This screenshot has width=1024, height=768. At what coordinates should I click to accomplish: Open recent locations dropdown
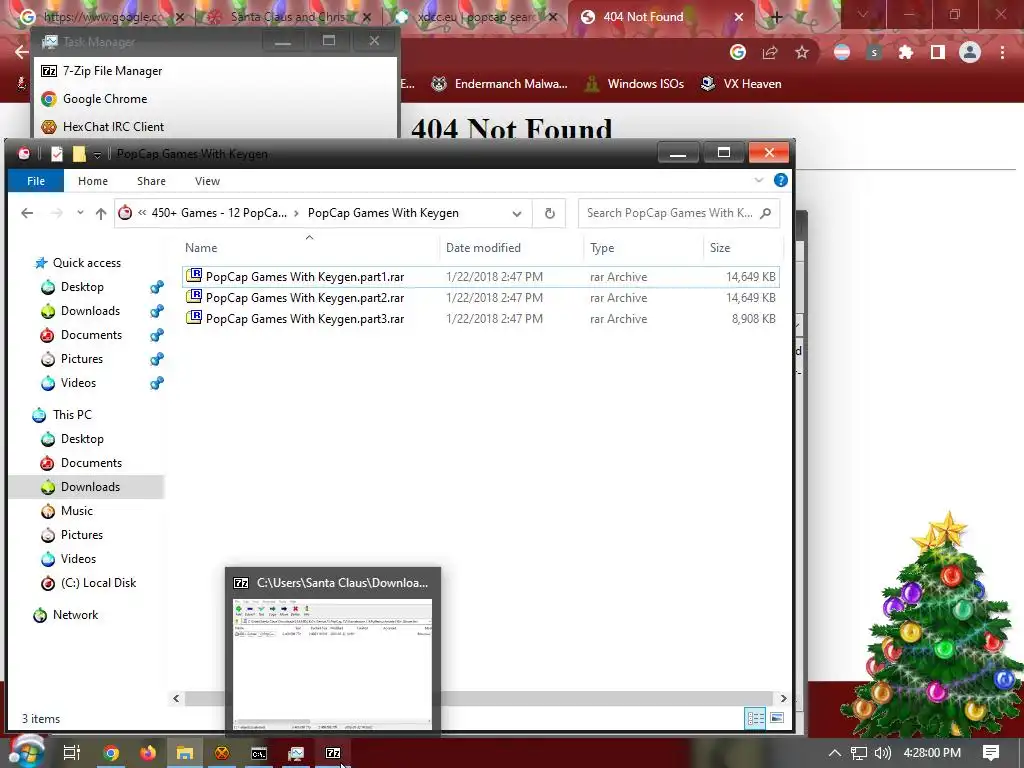point(80,213)
